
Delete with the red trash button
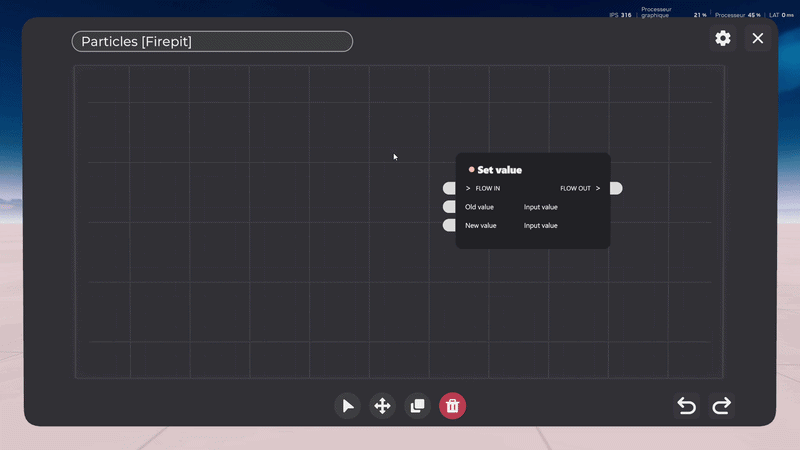click(453, 406)
